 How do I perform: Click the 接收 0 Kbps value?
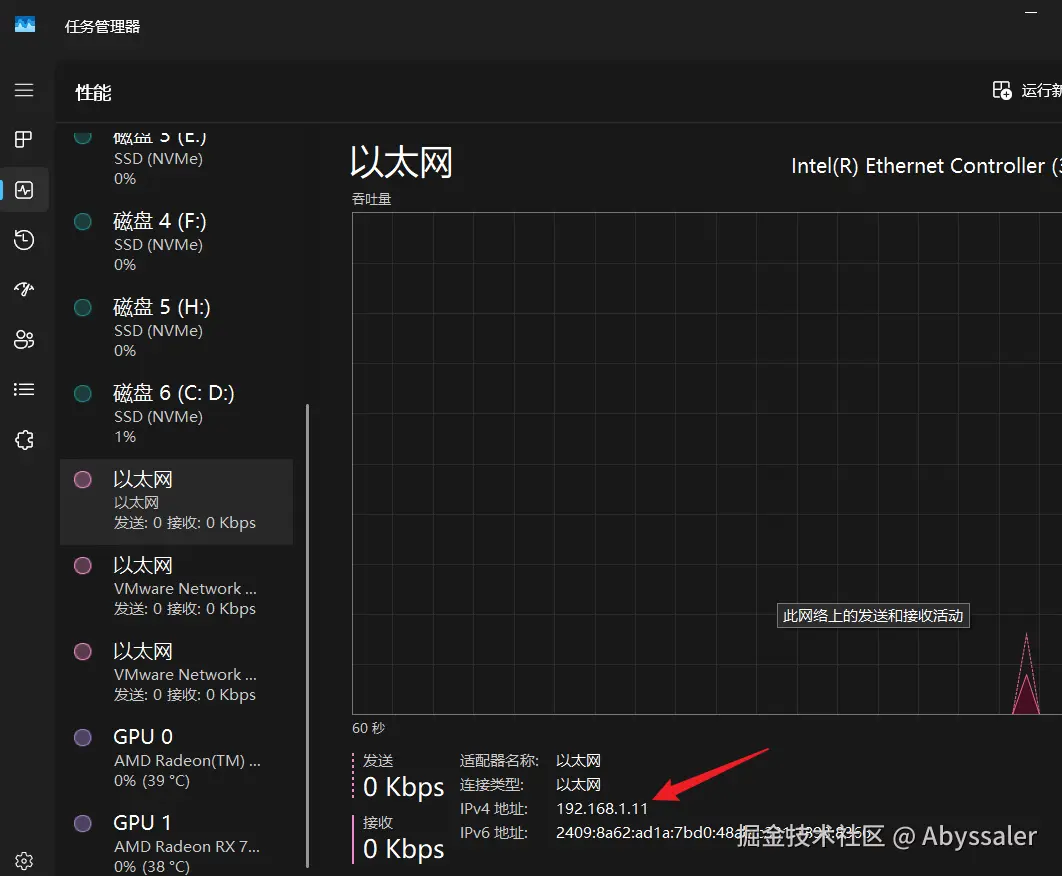pos(403,849)
